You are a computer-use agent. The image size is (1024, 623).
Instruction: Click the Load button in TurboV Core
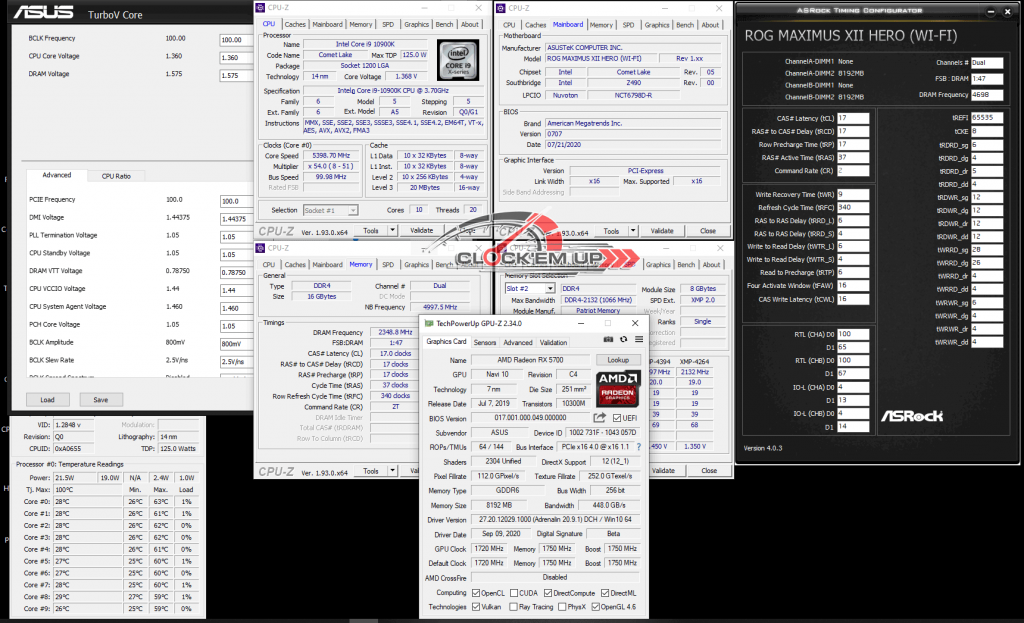pos(47,399)
